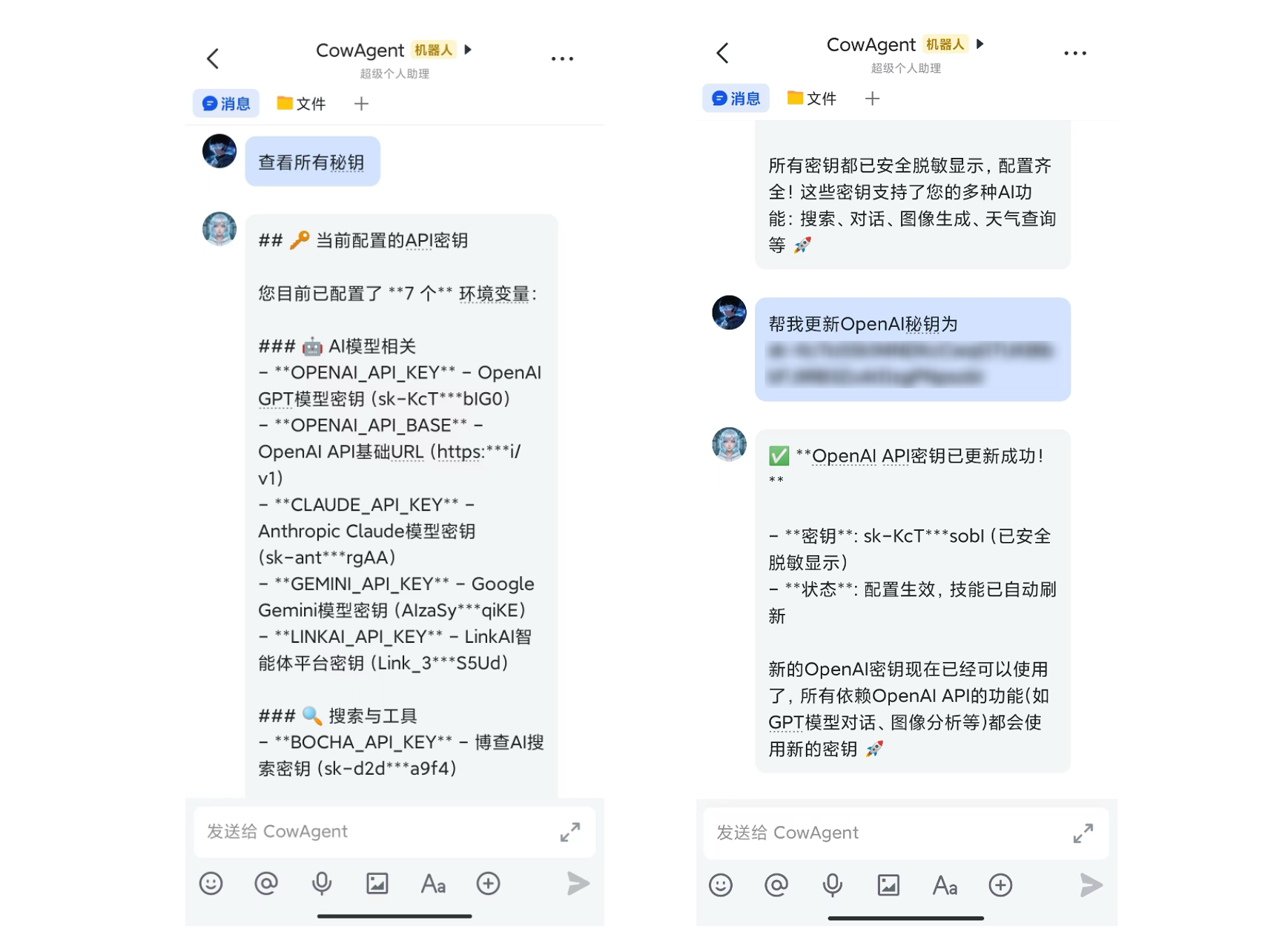This screenshot has height=952, width=1265.
Task: Open plus attachments menu in right chat
Action: [1000, 885]
